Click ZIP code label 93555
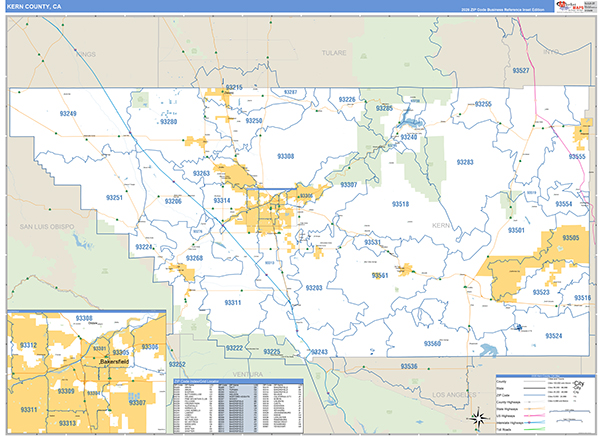The height and width of the screenshot is (436, 600). pos(577,157)
